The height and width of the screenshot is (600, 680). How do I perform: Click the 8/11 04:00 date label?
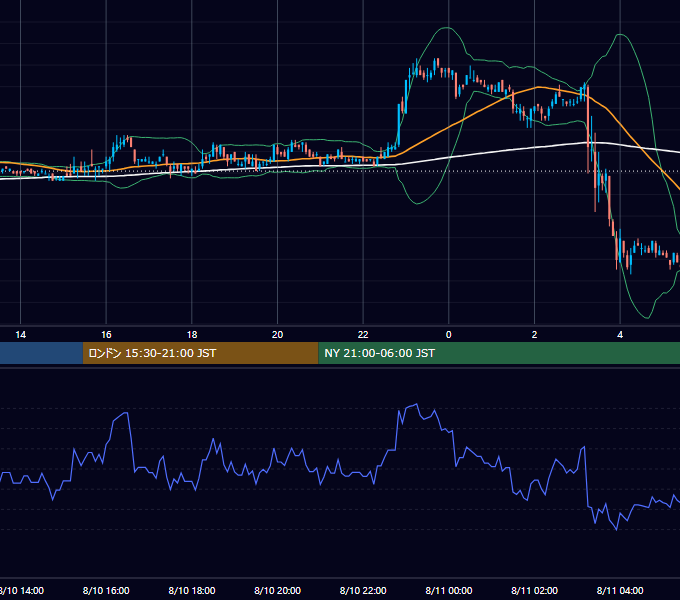[x=620, y=590]
